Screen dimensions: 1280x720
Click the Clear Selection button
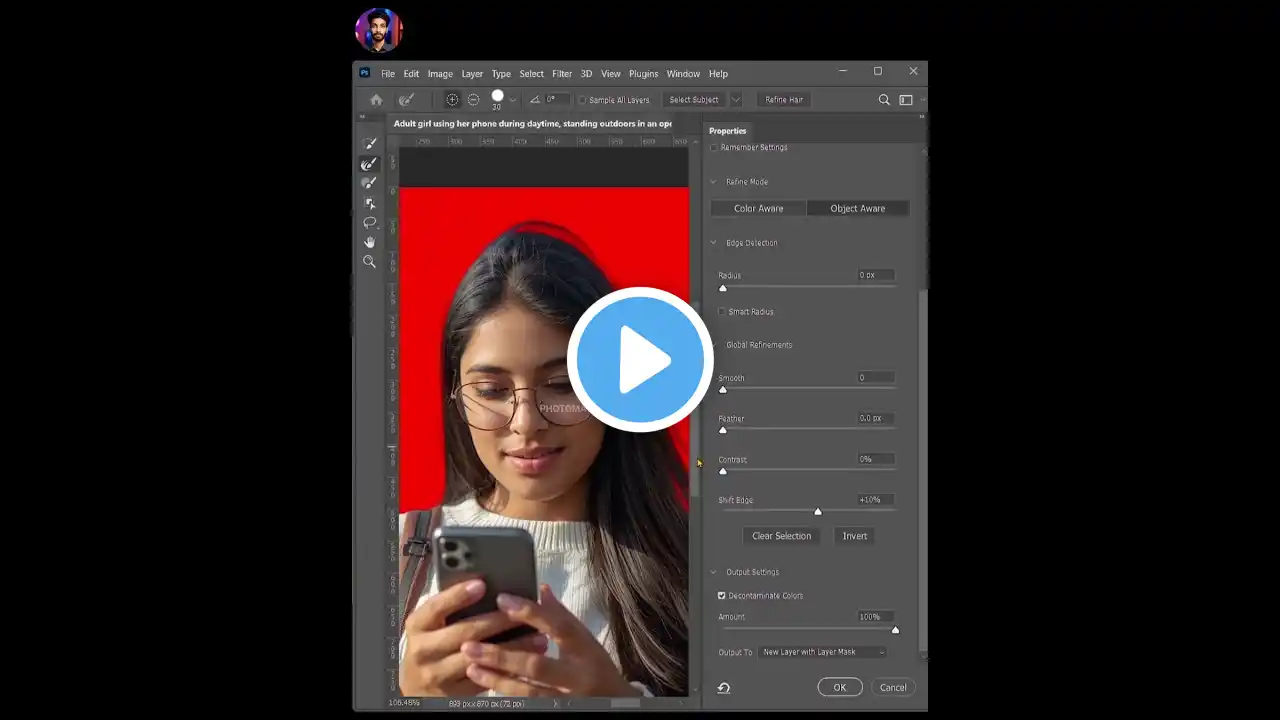[781, 536]
